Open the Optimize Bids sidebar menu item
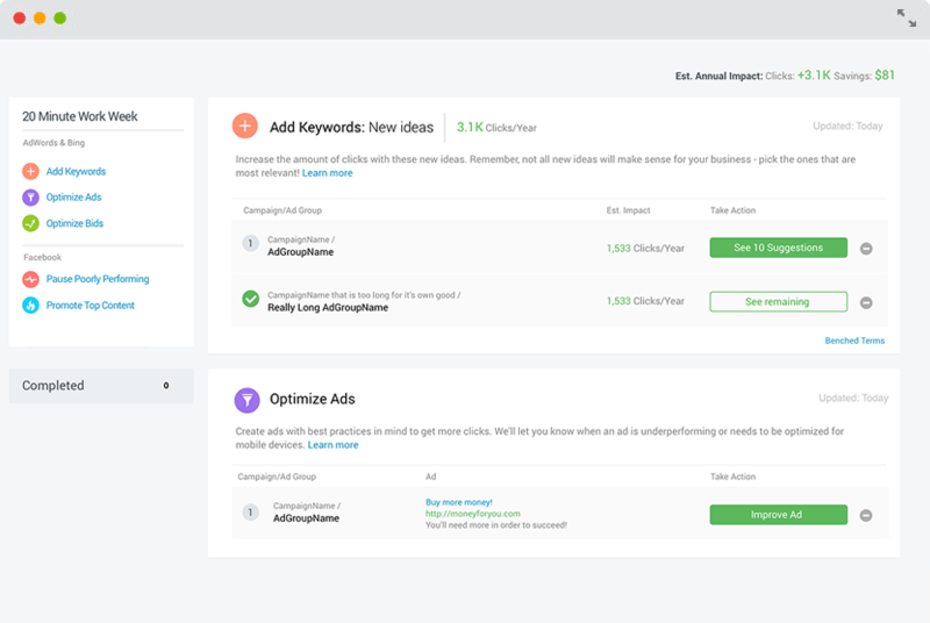This screenshot has width=930, height=623. pyautogui.click(x=75, y=223)
